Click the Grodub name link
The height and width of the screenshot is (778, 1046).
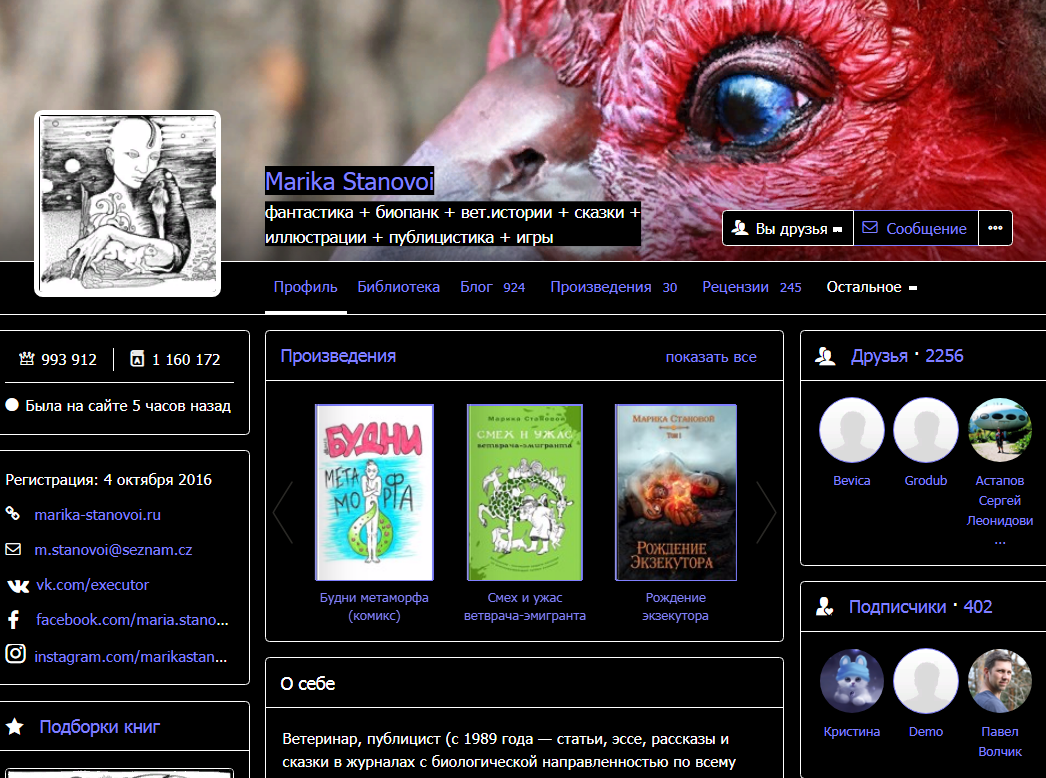(x=926, y=480)
